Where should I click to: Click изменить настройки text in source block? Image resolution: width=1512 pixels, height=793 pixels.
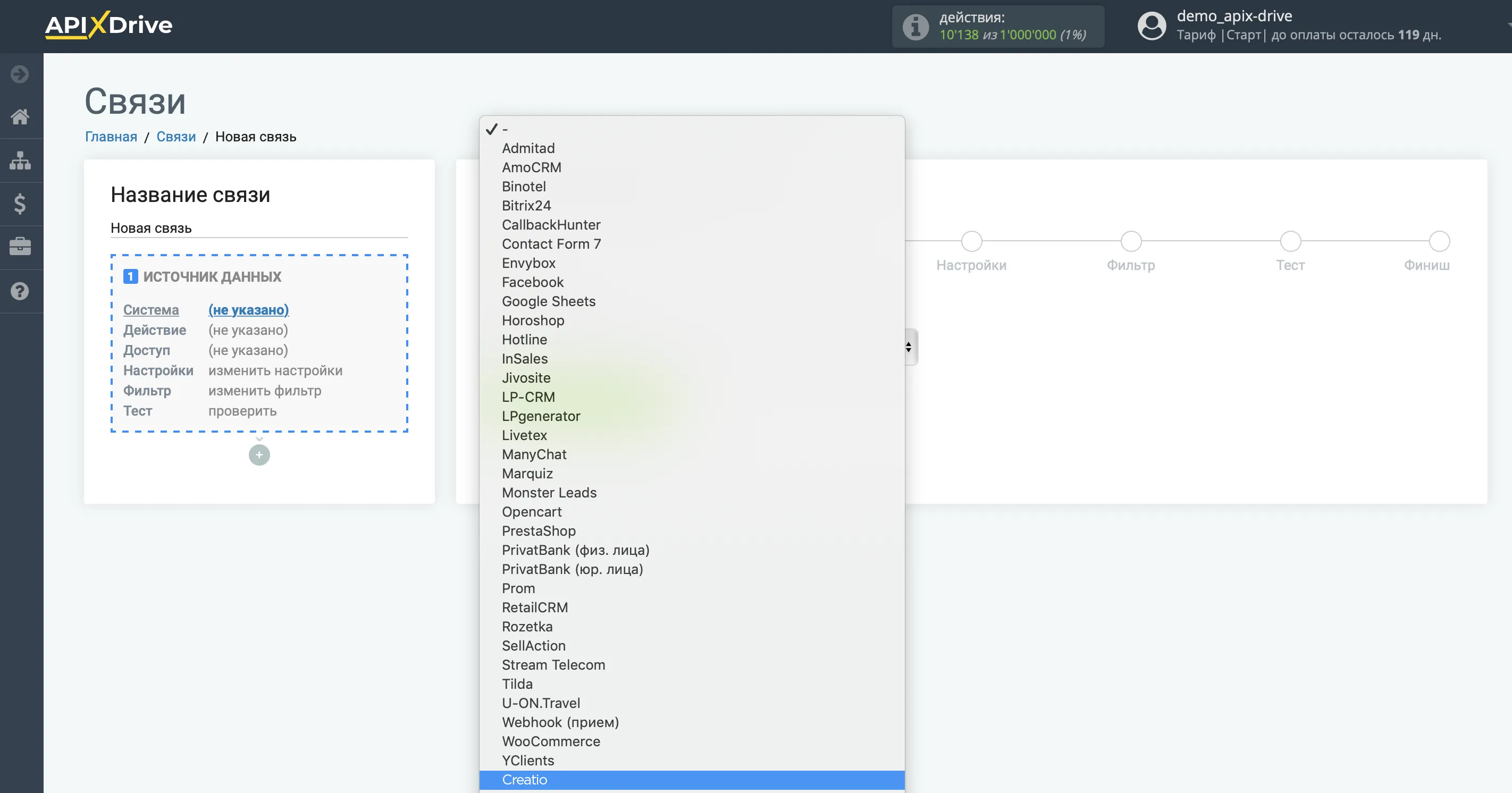[x=275, y=371]
